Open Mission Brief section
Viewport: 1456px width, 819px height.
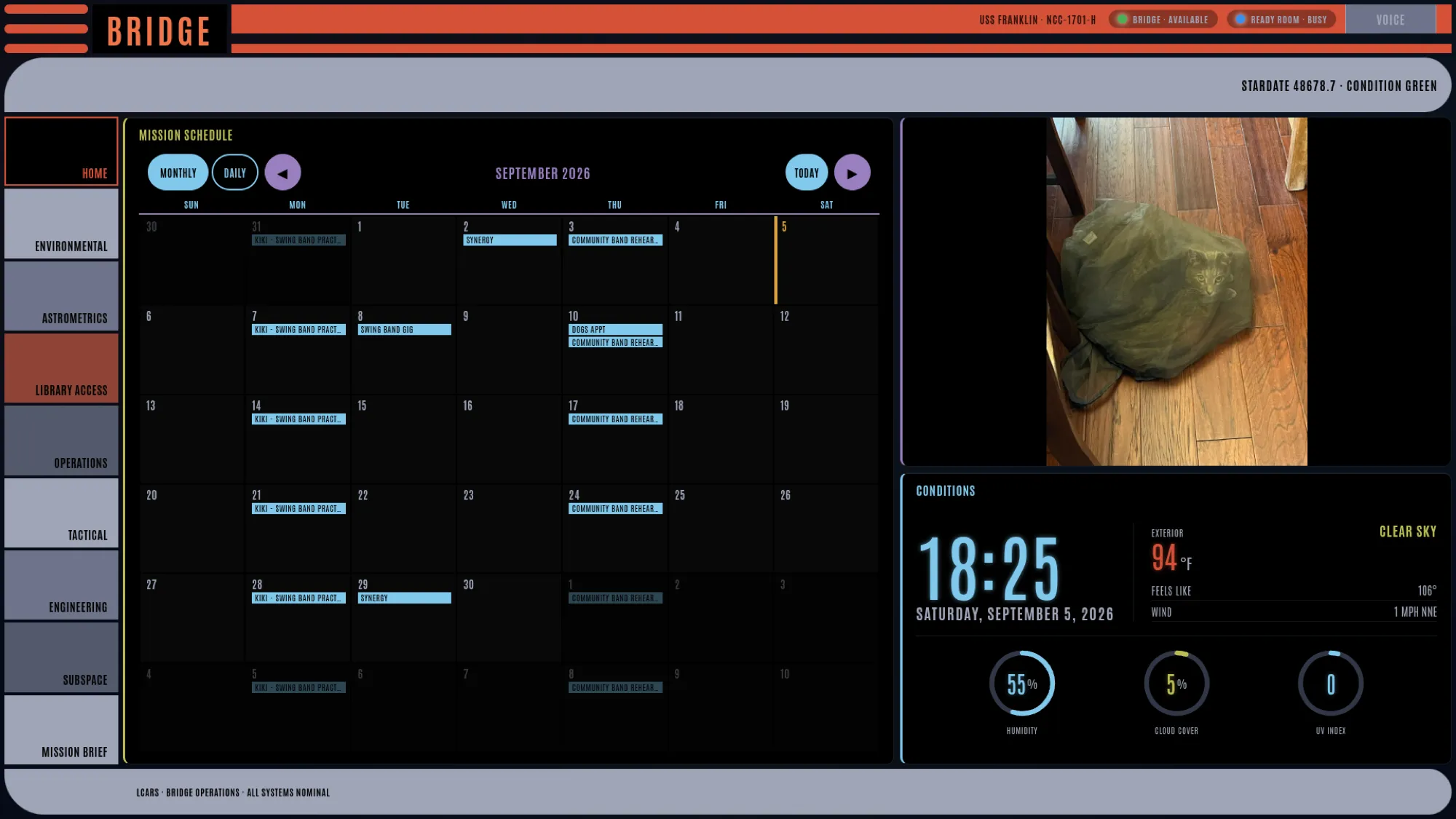[61, 729]
